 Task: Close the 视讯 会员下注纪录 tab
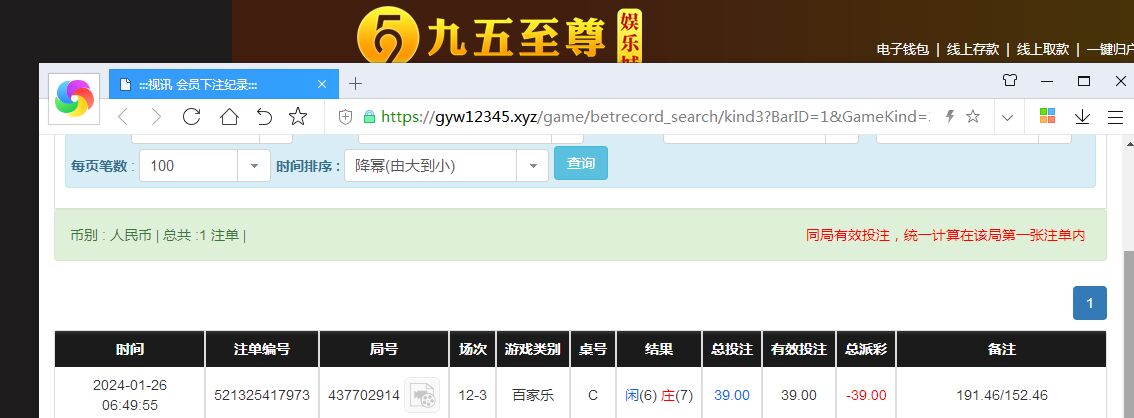[322, 85]
